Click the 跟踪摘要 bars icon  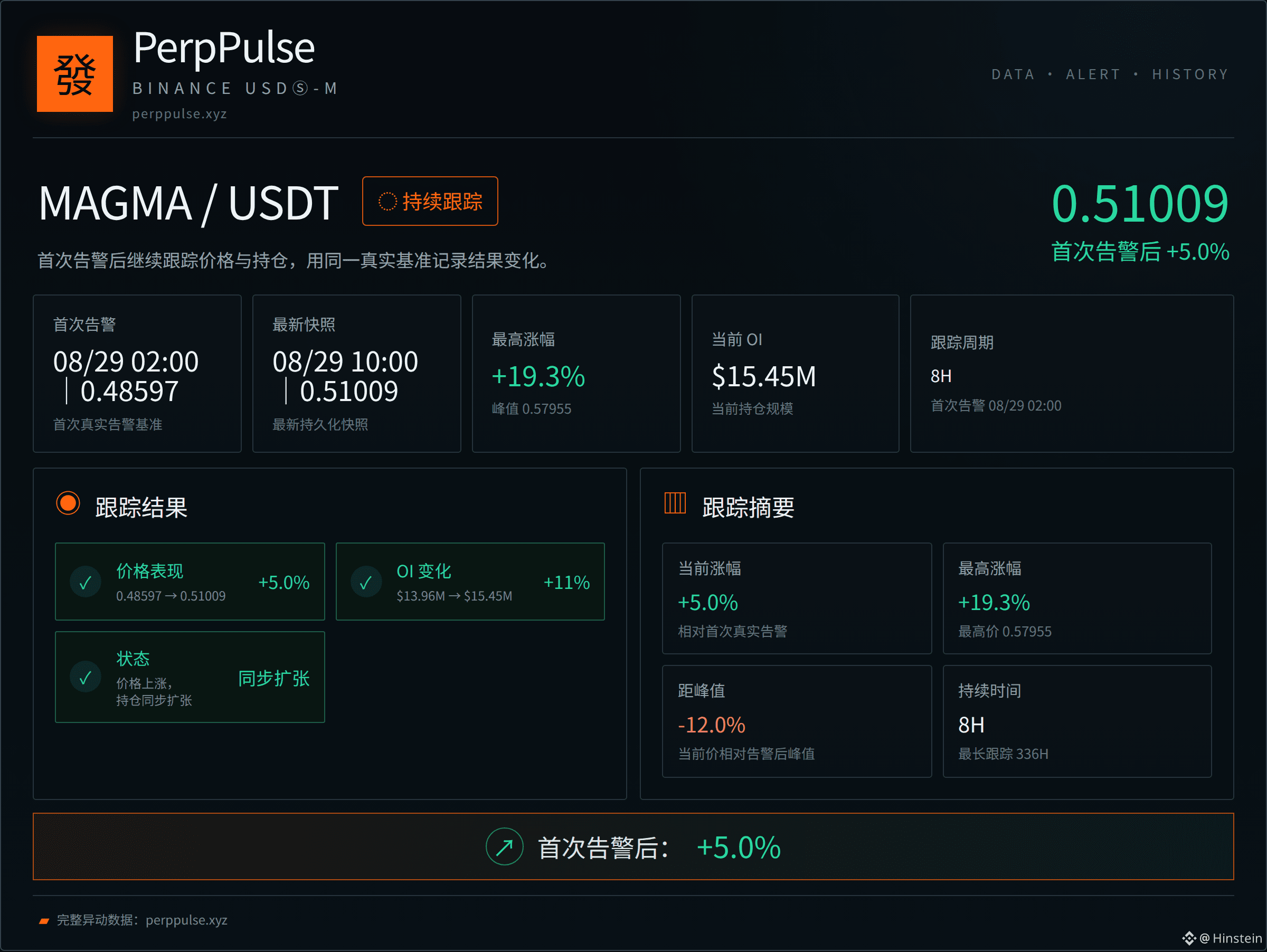pos(675,504)
